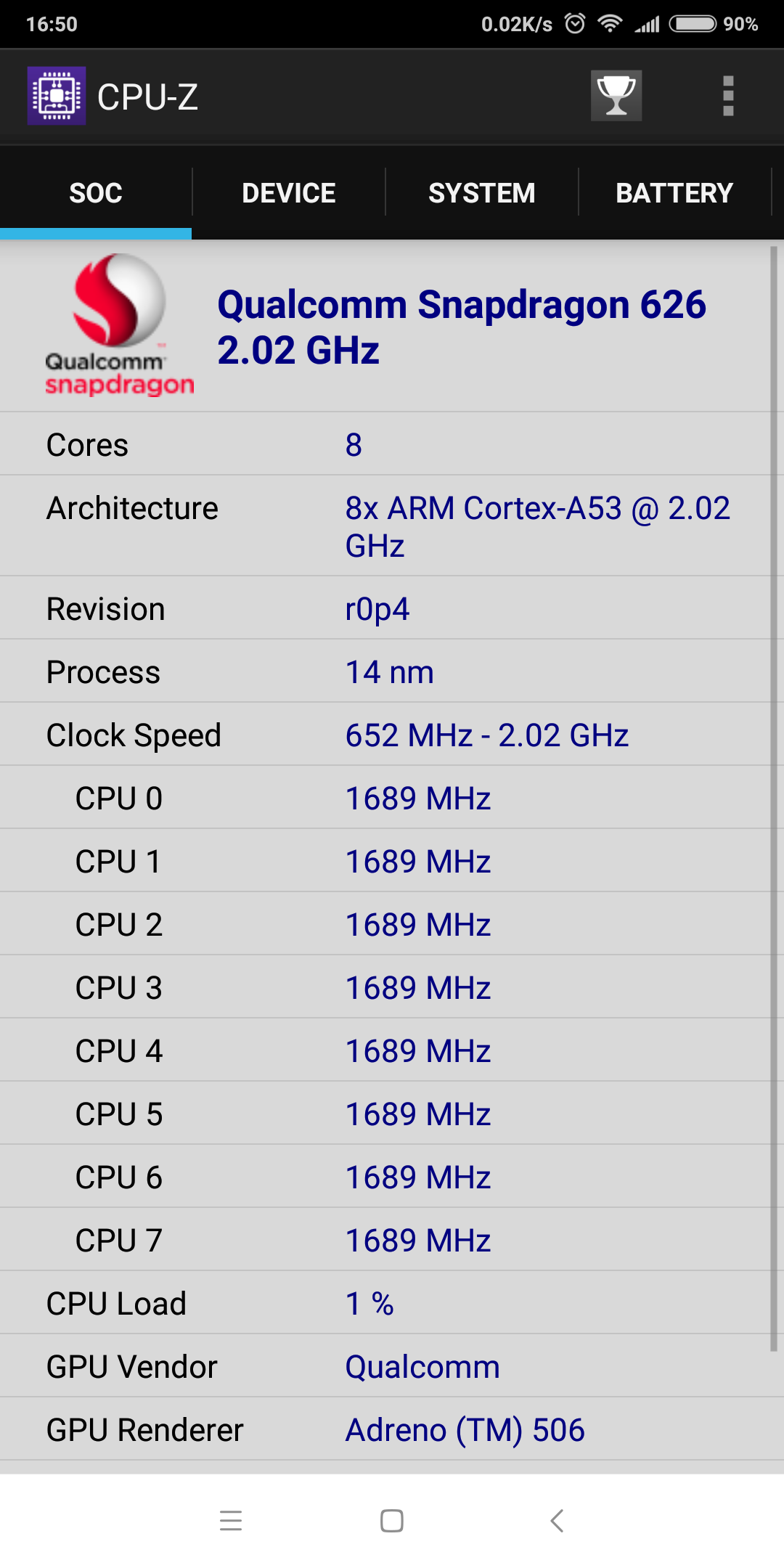
Task: Tap the Architecture Cortex-A53 row
Action: click(385, 526)
